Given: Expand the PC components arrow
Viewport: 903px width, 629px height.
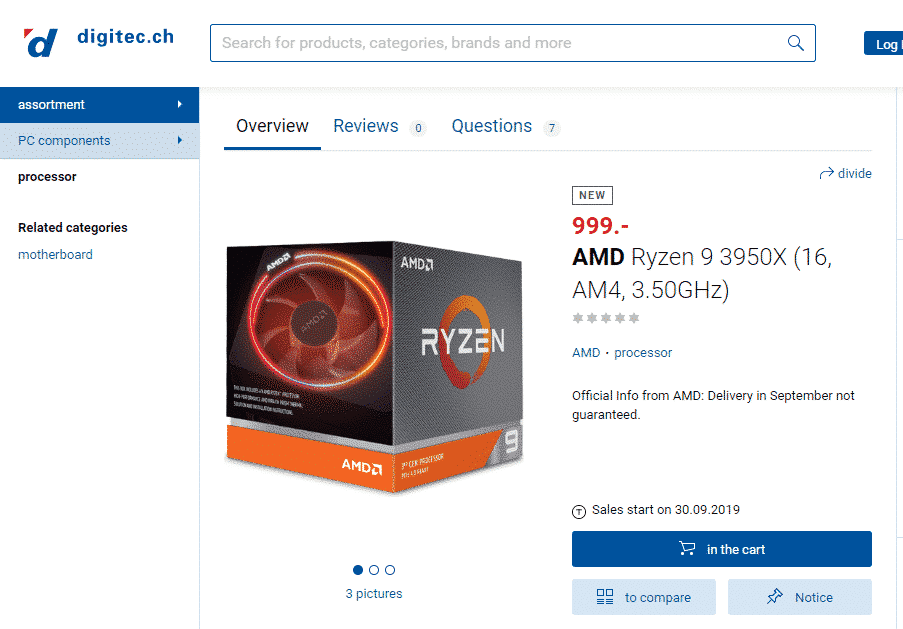Looking at the screenshot, I should click(180, 140).
